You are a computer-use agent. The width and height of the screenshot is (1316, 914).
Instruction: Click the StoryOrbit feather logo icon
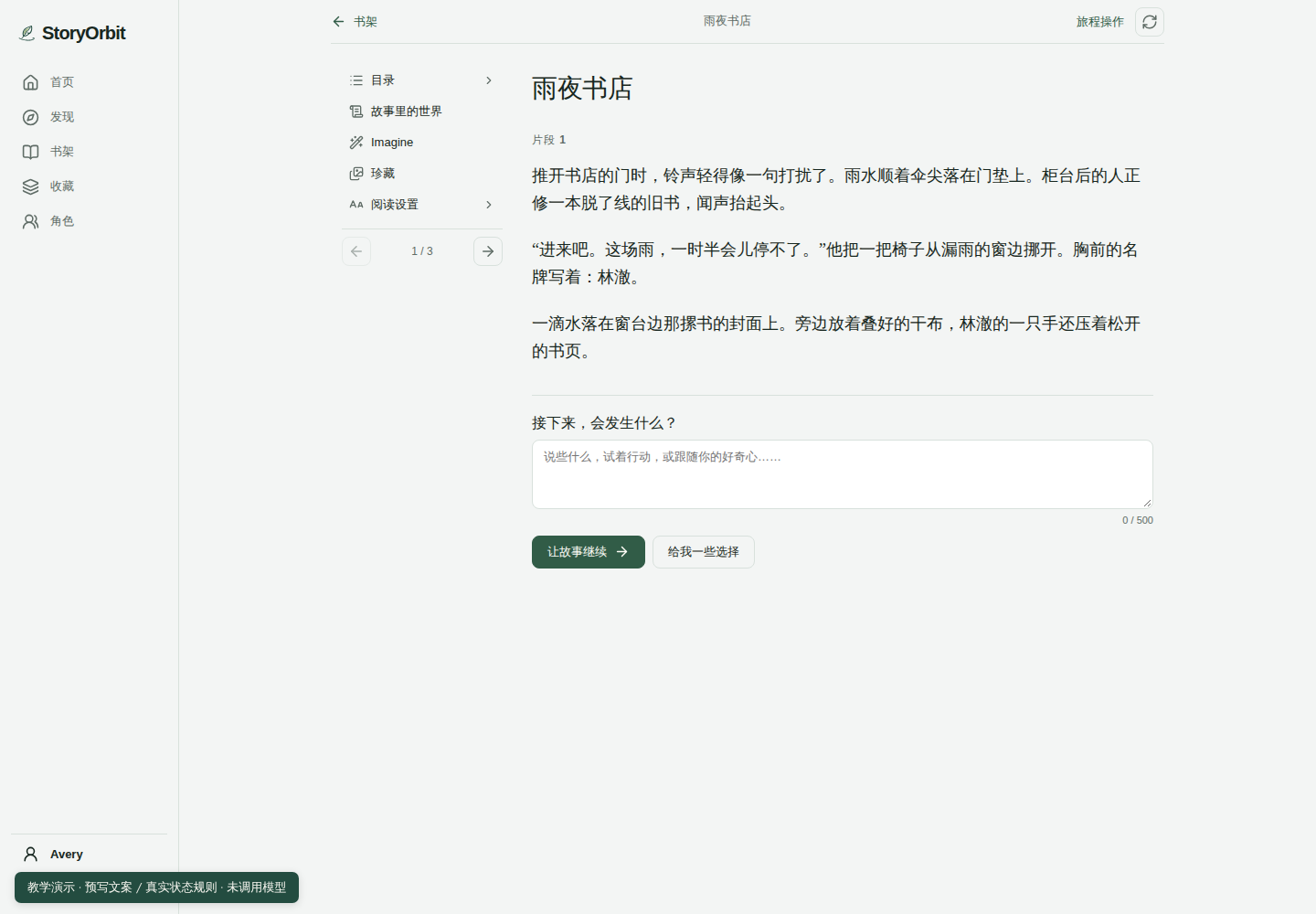pyautogui.click(x=27, y=34)
